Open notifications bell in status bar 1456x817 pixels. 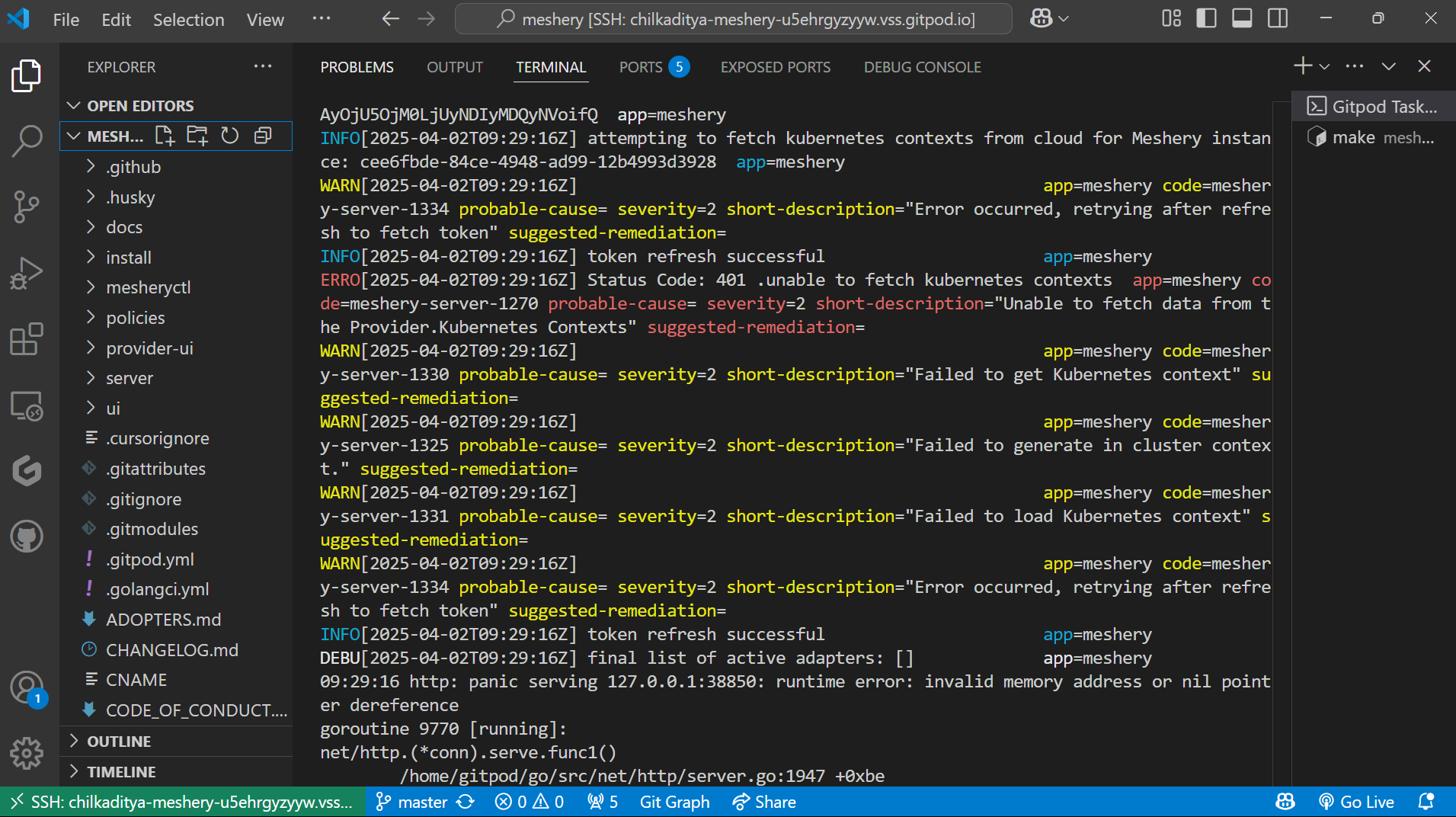(1426, 802)
